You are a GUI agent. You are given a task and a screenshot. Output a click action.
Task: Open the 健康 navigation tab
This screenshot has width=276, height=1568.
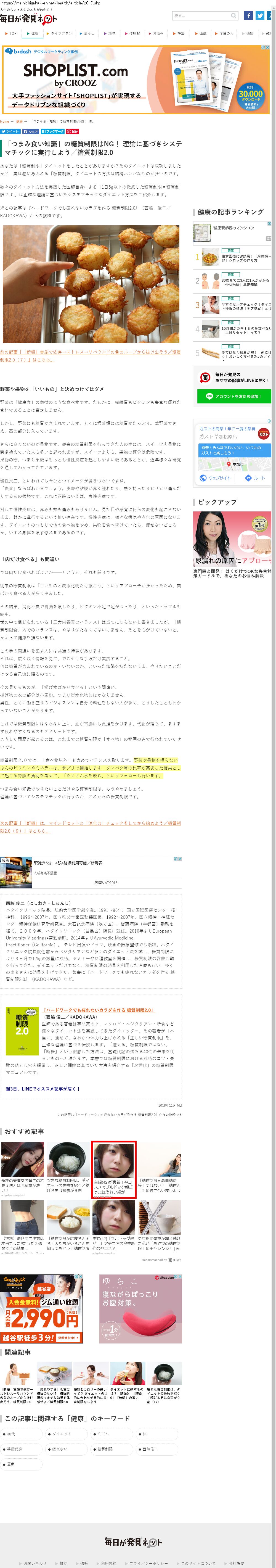pos(33,33)
